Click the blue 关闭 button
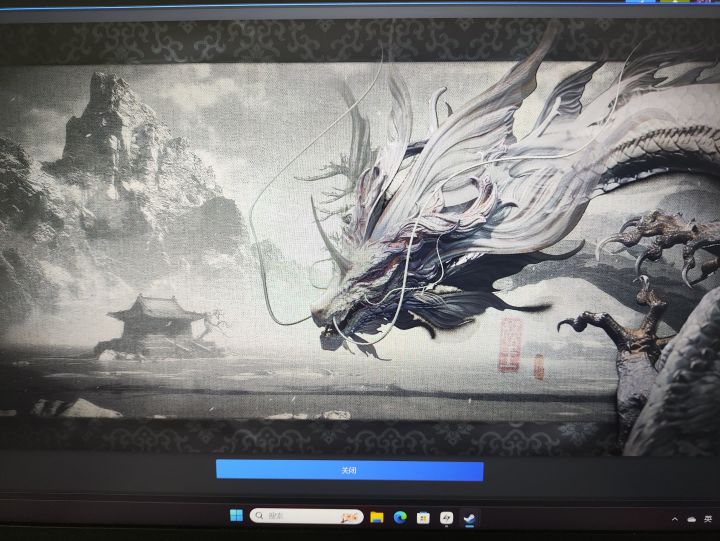Image resolution: width=720 pixels, height=541 pixels. (349, 470)
